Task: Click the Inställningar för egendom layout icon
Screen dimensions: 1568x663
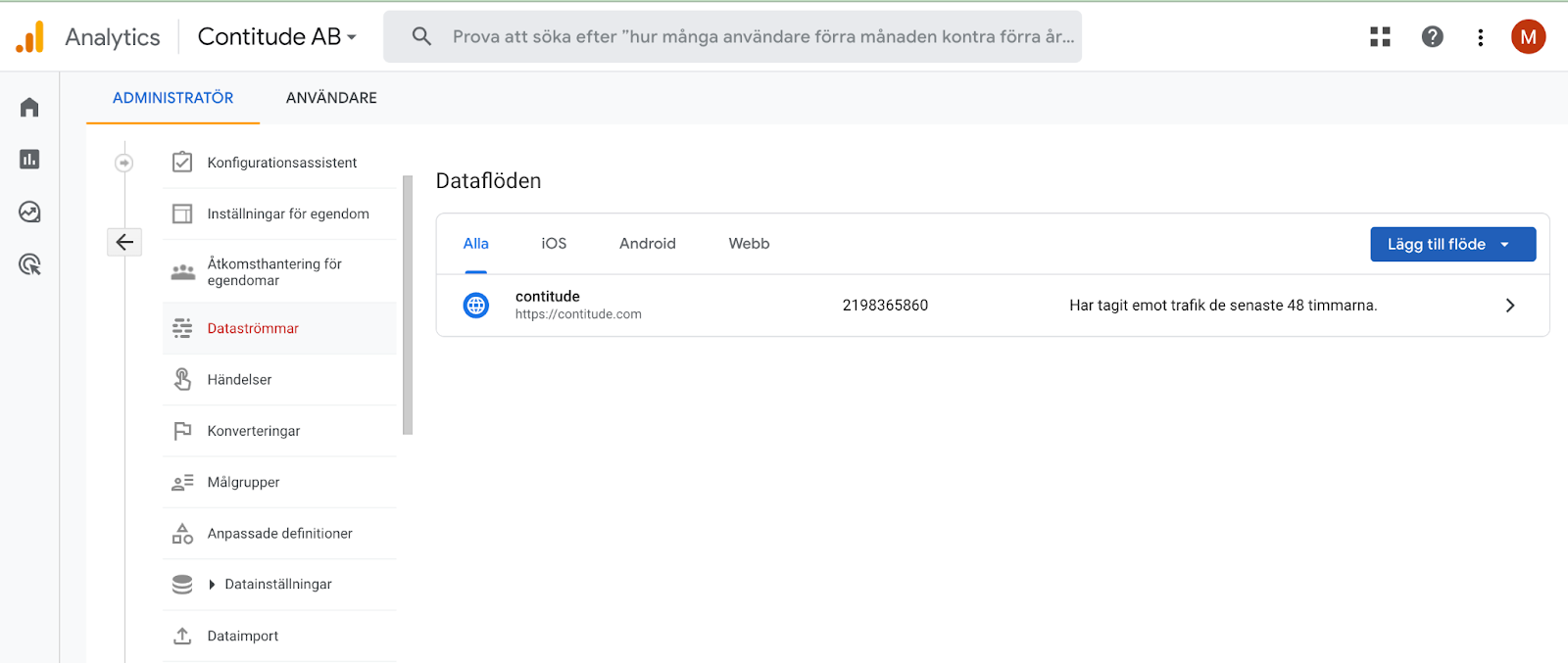Action: click(x=182, y=213)
